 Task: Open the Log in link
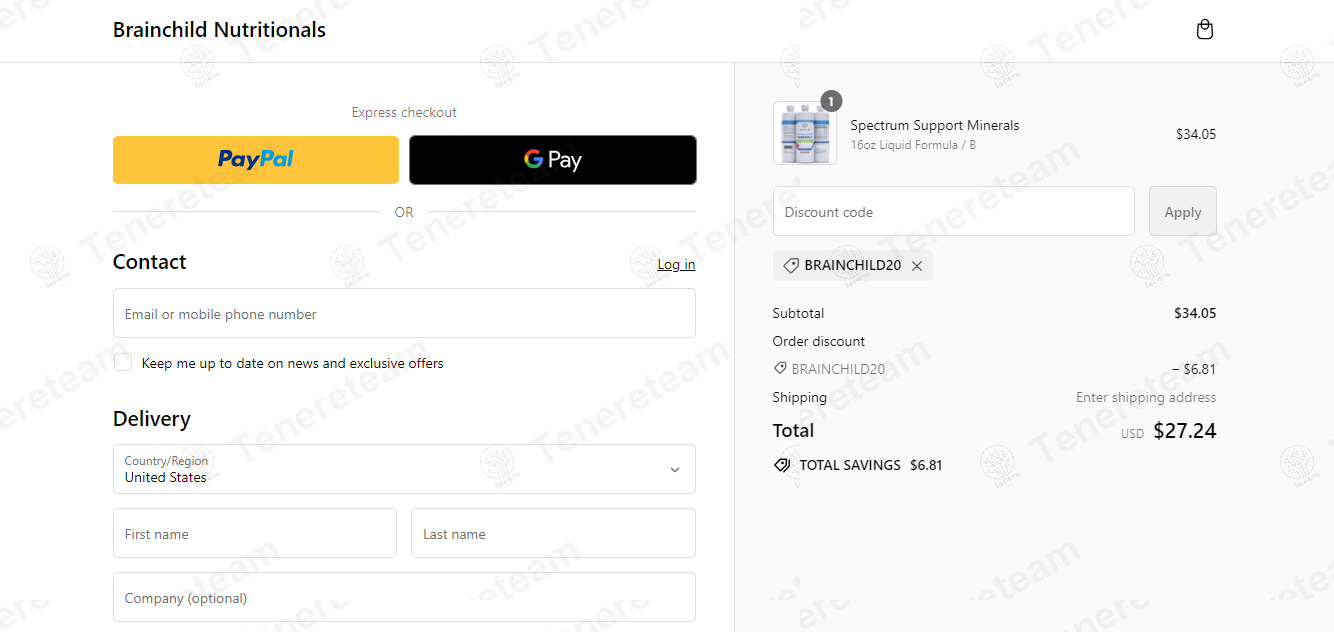coord(676,264)
